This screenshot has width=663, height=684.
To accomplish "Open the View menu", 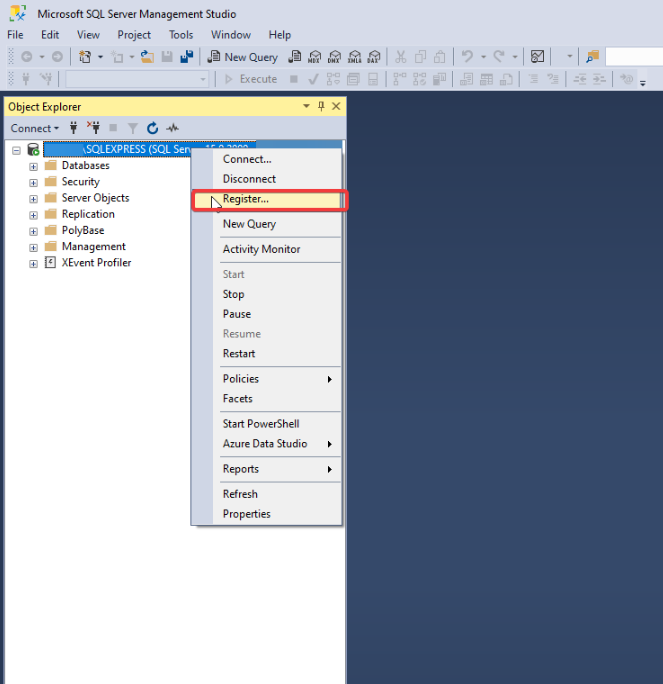I will (88, 35).
